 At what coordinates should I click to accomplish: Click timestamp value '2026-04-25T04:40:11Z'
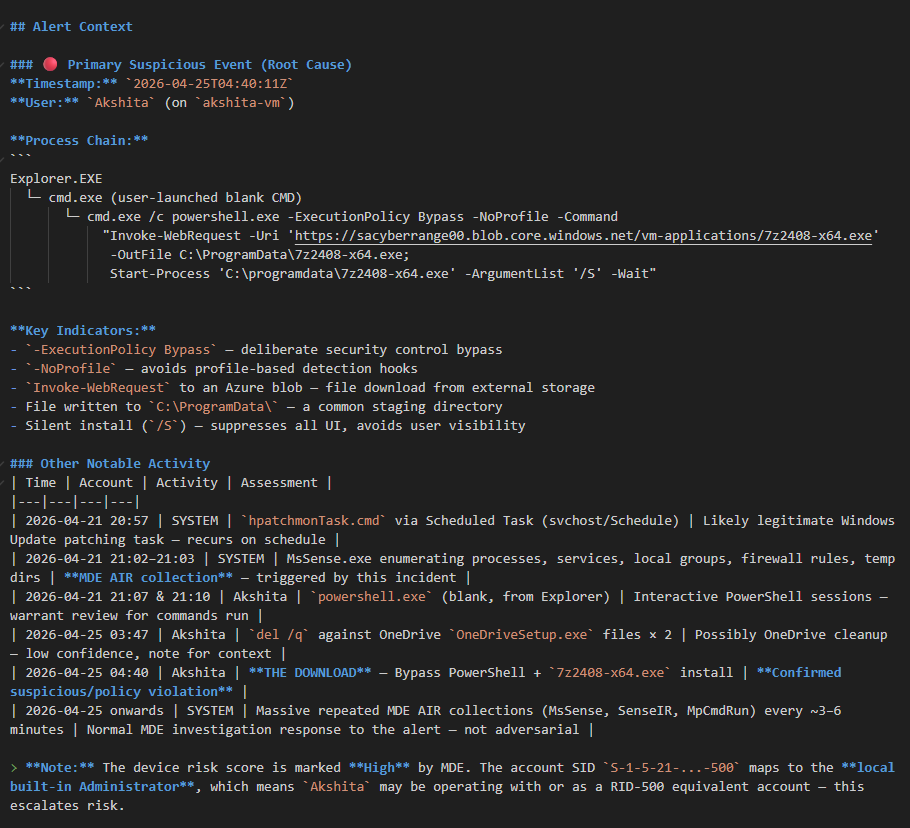(x=210, y=84)
